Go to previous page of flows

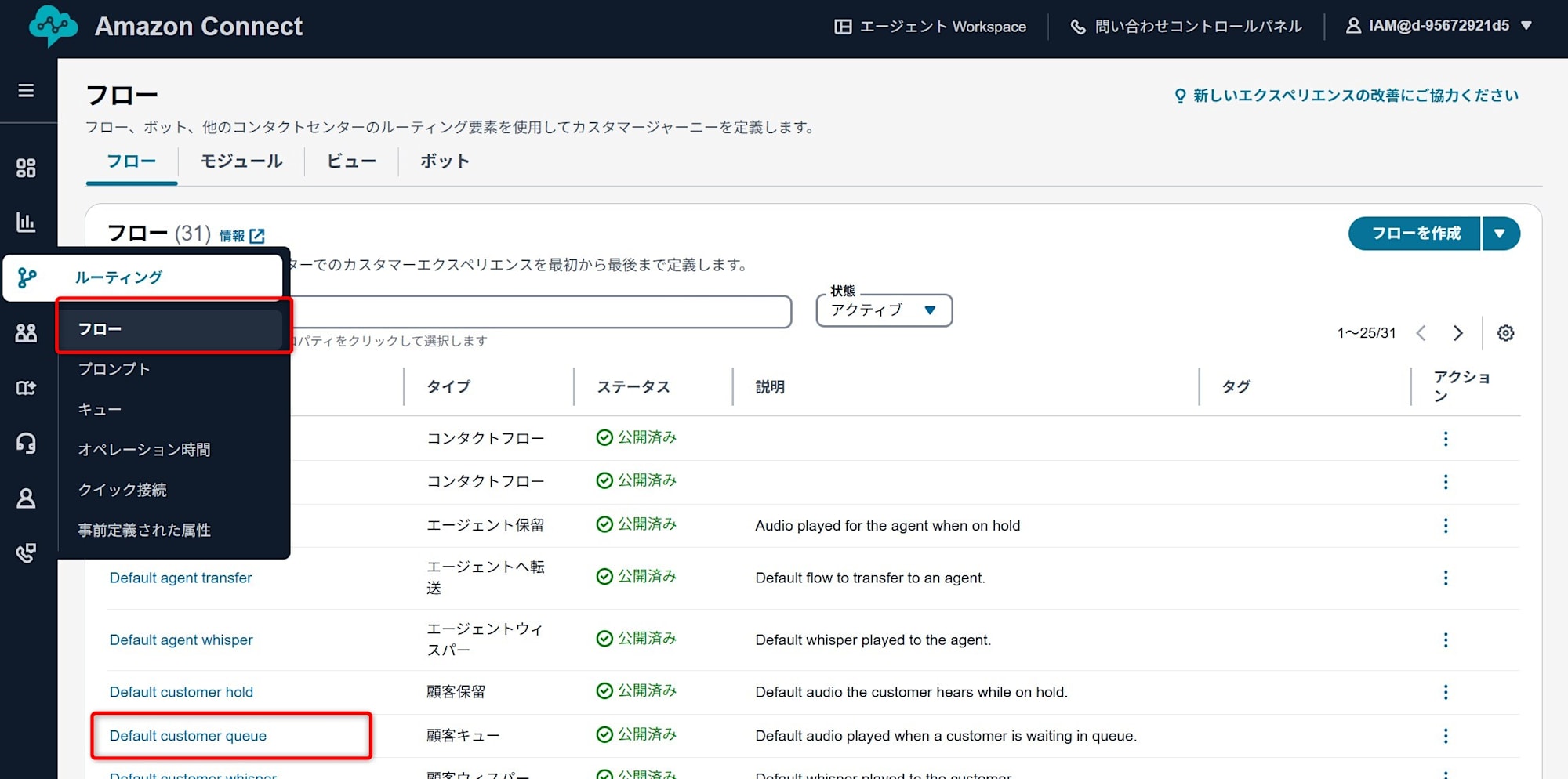(1421, 333)
